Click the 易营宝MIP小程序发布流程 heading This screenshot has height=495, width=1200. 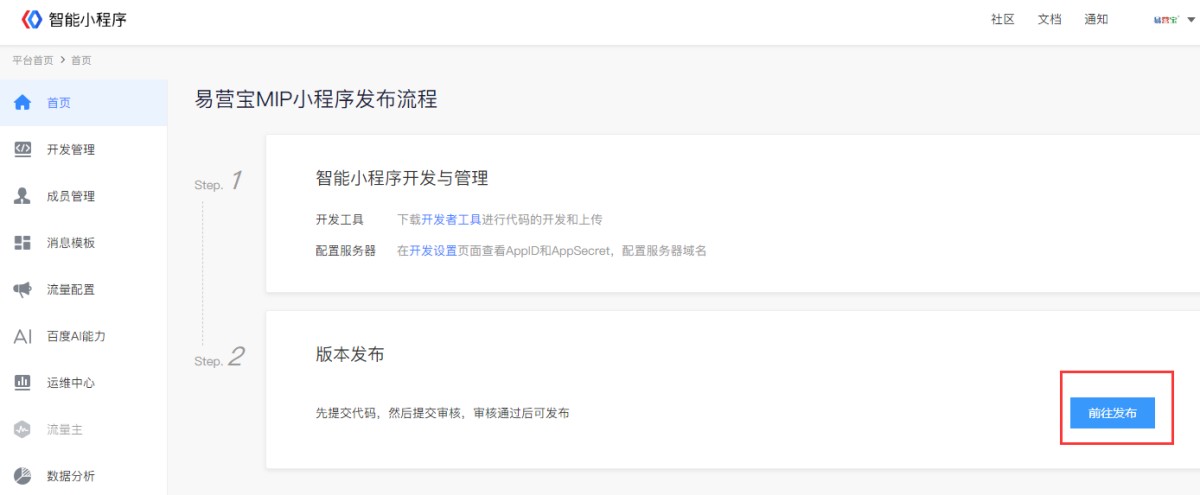316,99
